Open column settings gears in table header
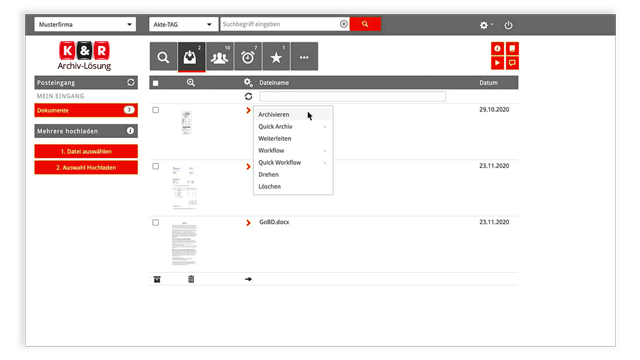Viewport: 640px width, 360px height. pos(248,82)
